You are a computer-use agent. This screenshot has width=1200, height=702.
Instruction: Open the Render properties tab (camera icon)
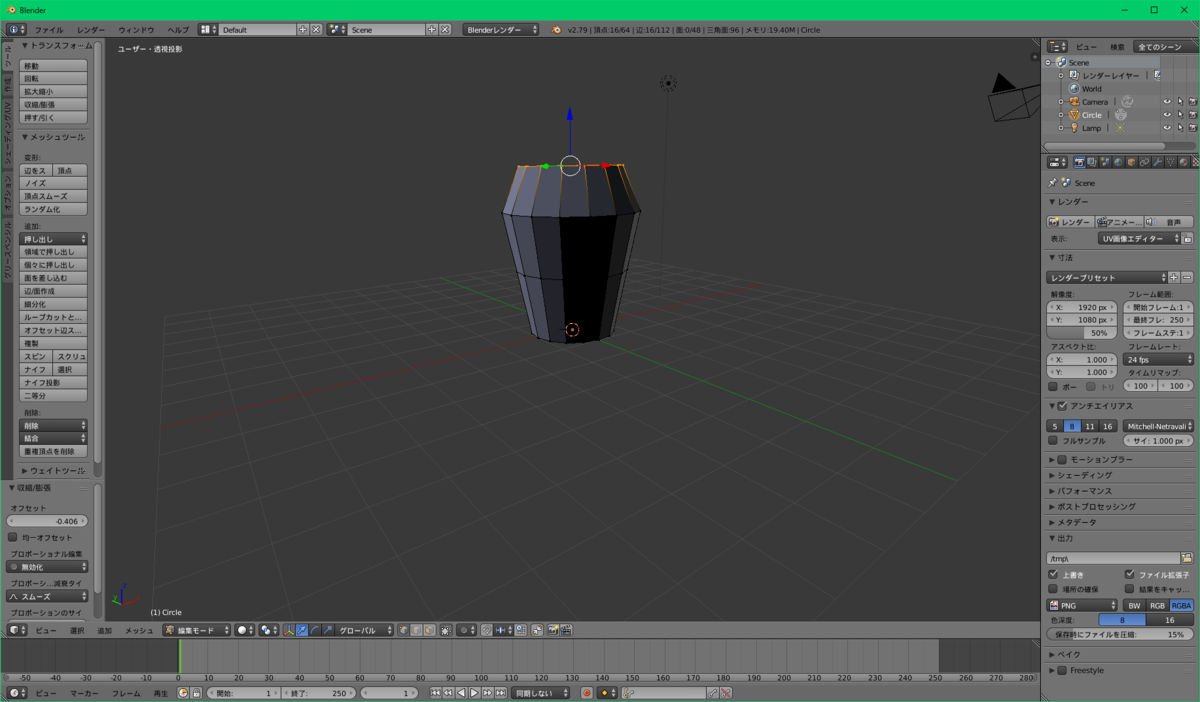1079,162
